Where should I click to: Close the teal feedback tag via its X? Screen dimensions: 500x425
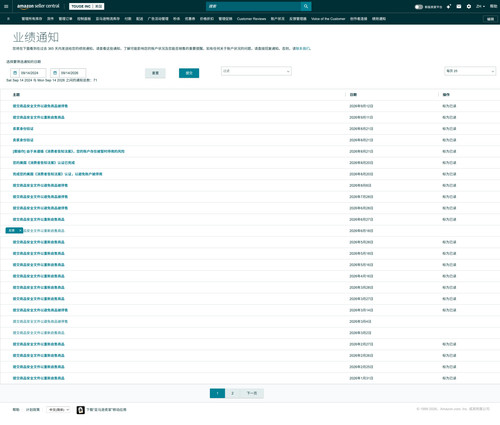(20, 230)
